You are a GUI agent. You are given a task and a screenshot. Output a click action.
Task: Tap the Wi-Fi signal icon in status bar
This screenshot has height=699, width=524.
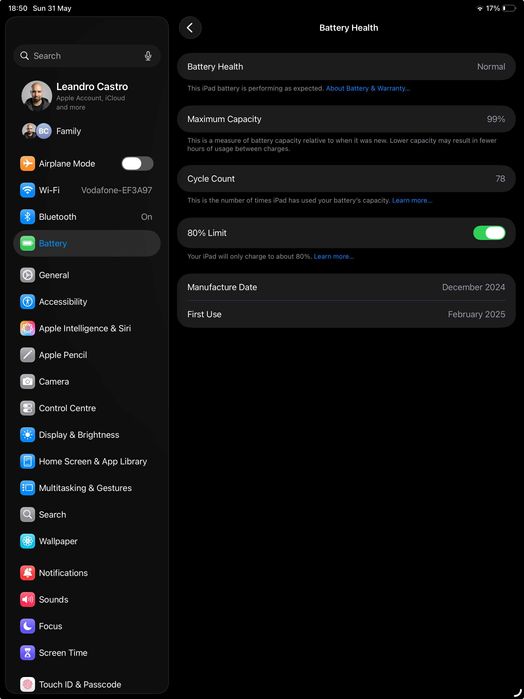[x=480, y=8]
